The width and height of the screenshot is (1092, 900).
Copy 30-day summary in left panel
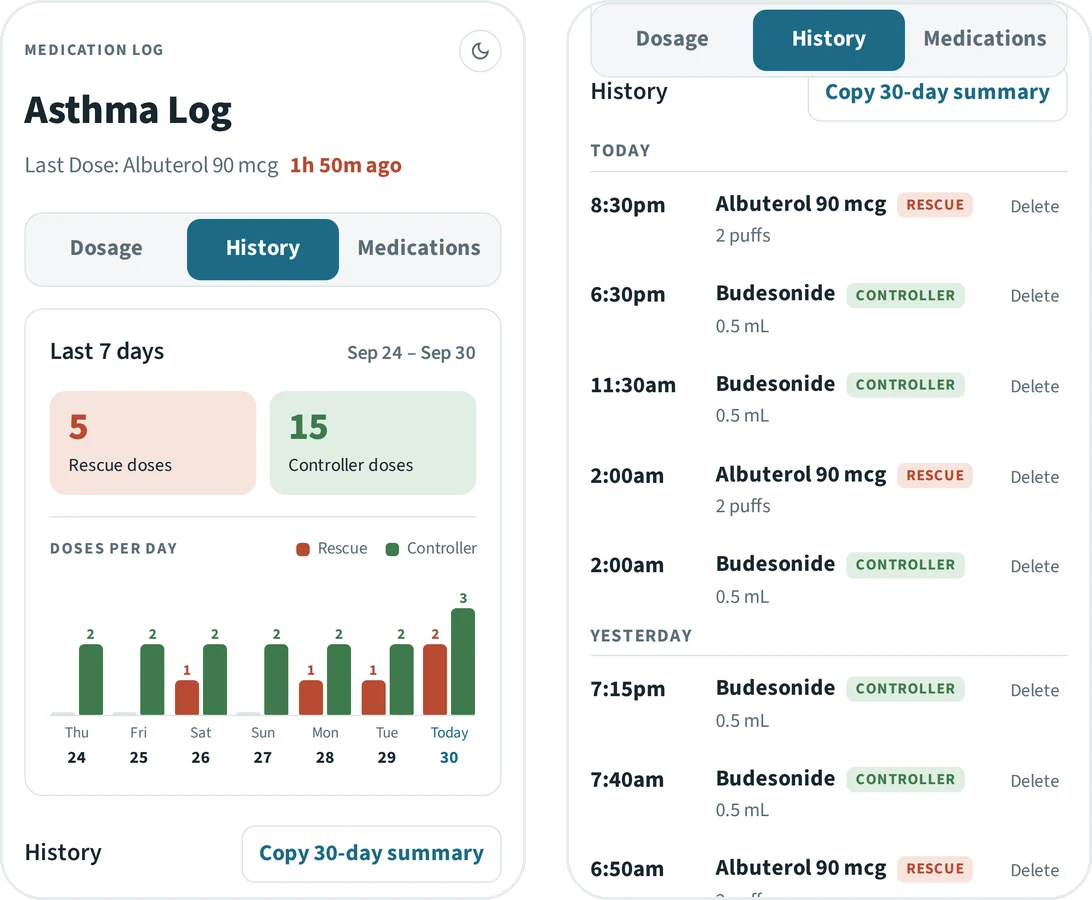[x=371, y=853]
